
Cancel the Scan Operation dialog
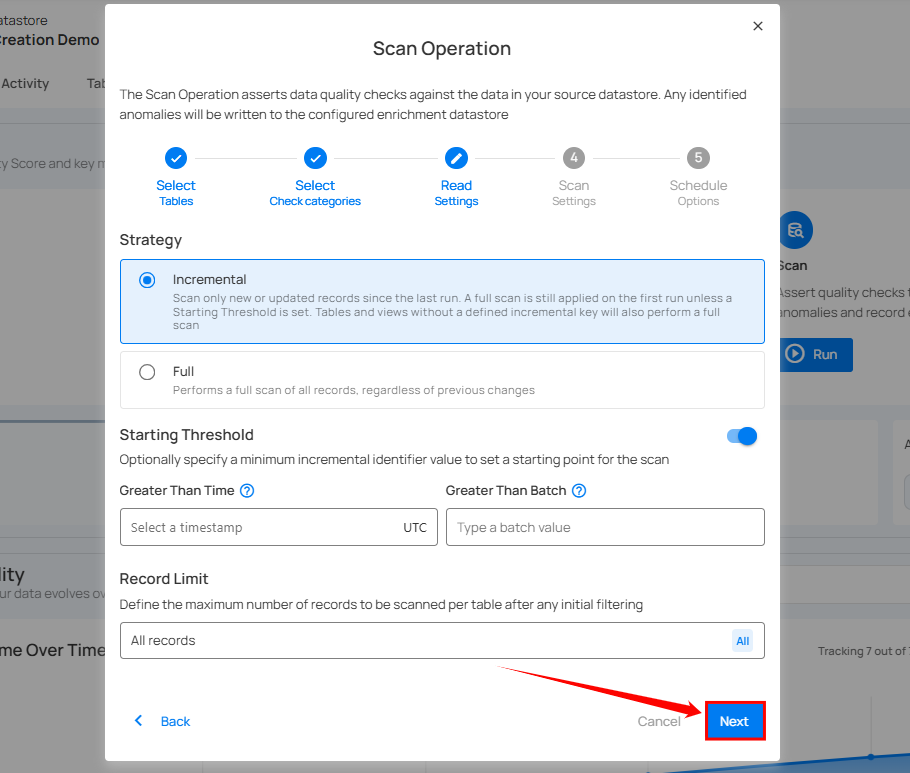tap(659, 721)
